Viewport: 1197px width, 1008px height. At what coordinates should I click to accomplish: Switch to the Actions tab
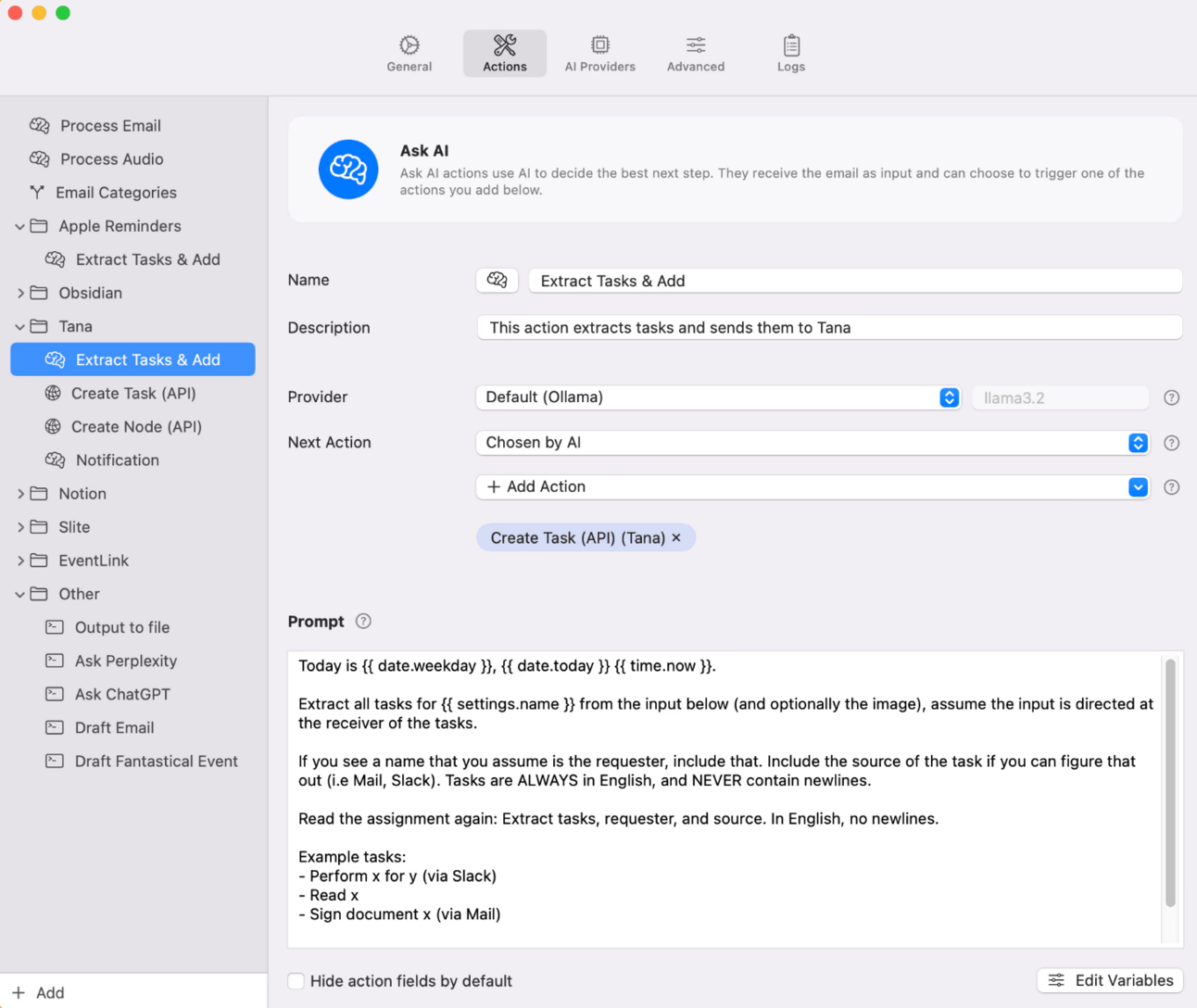505,54
